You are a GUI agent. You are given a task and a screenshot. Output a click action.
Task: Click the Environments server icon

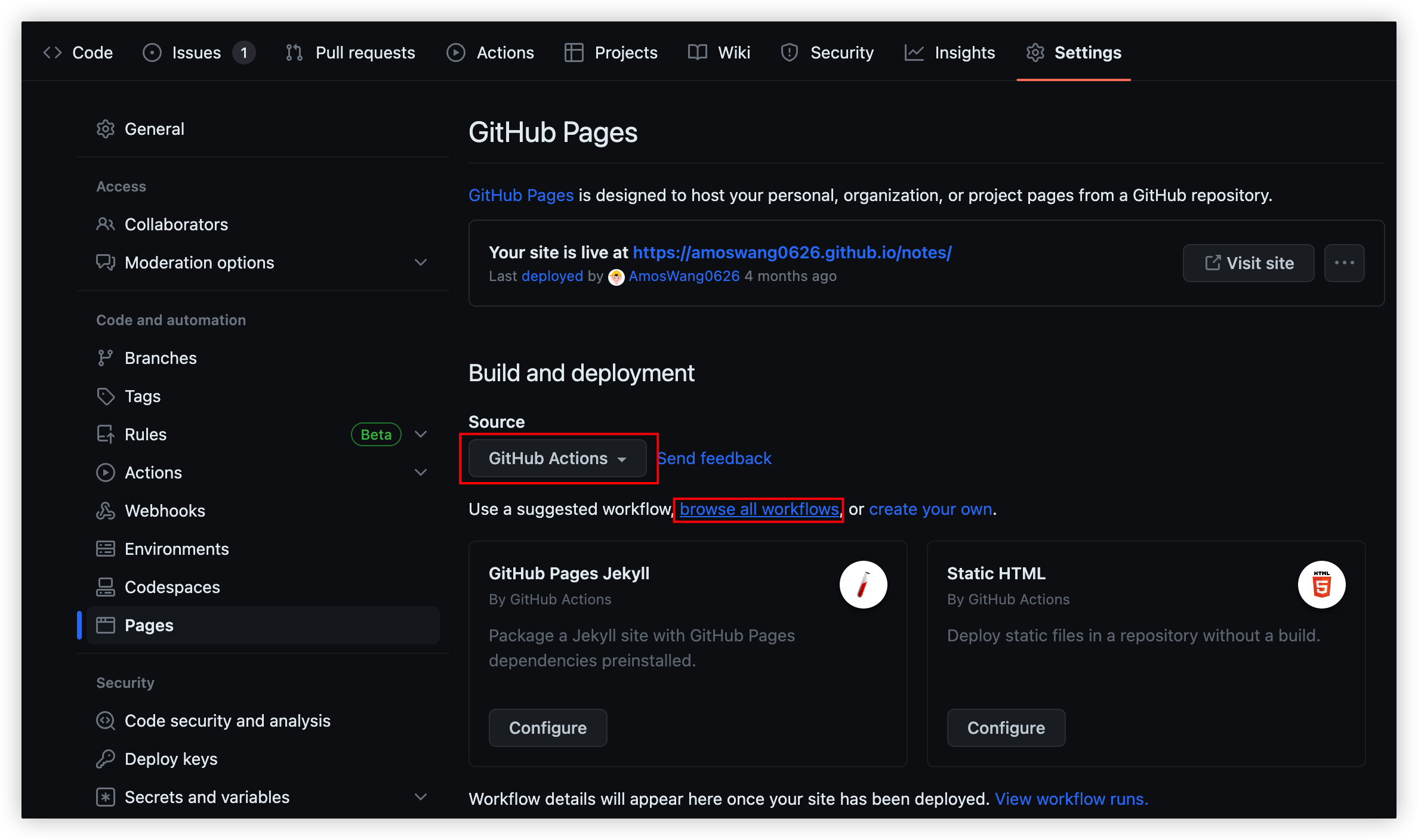pos(105,549)
